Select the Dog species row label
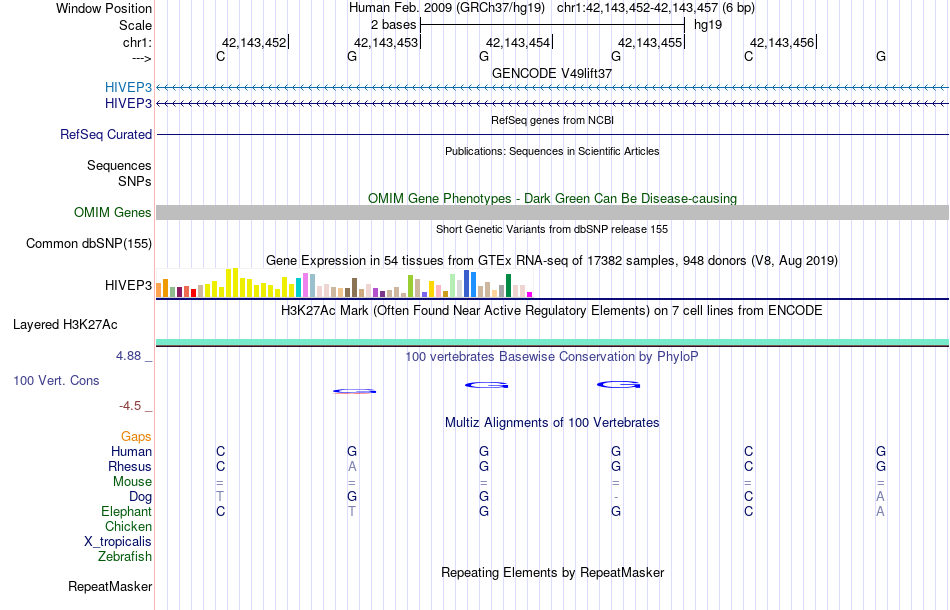The width and height of the screenshot is (950, 610). pos(140,497)
